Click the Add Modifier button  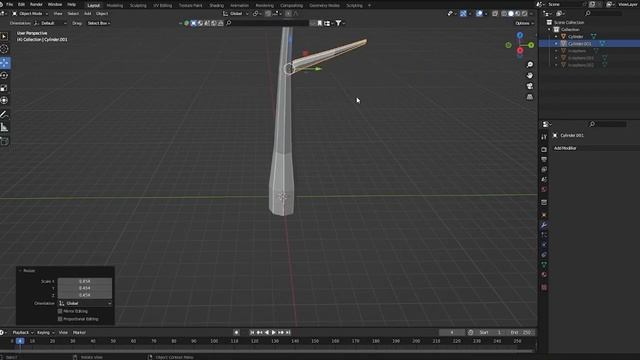(x=596, y=148)
